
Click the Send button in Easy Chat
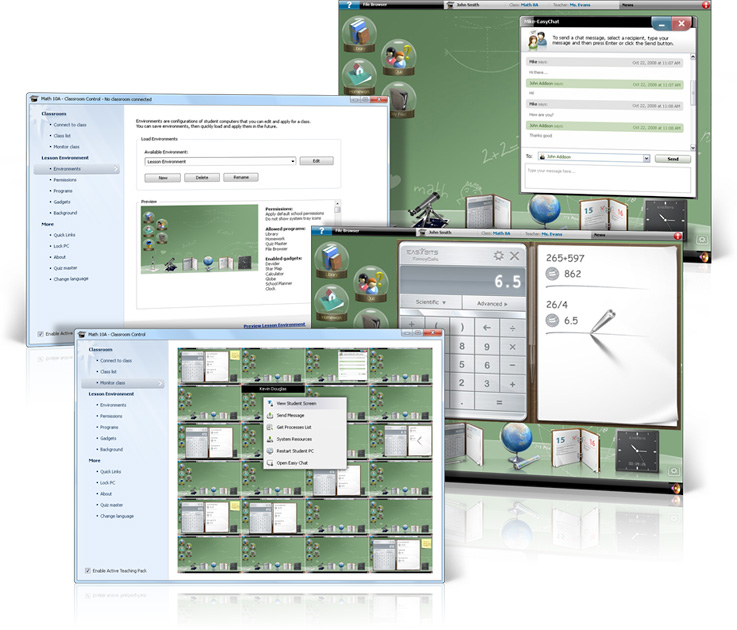[x=672, y=158]
